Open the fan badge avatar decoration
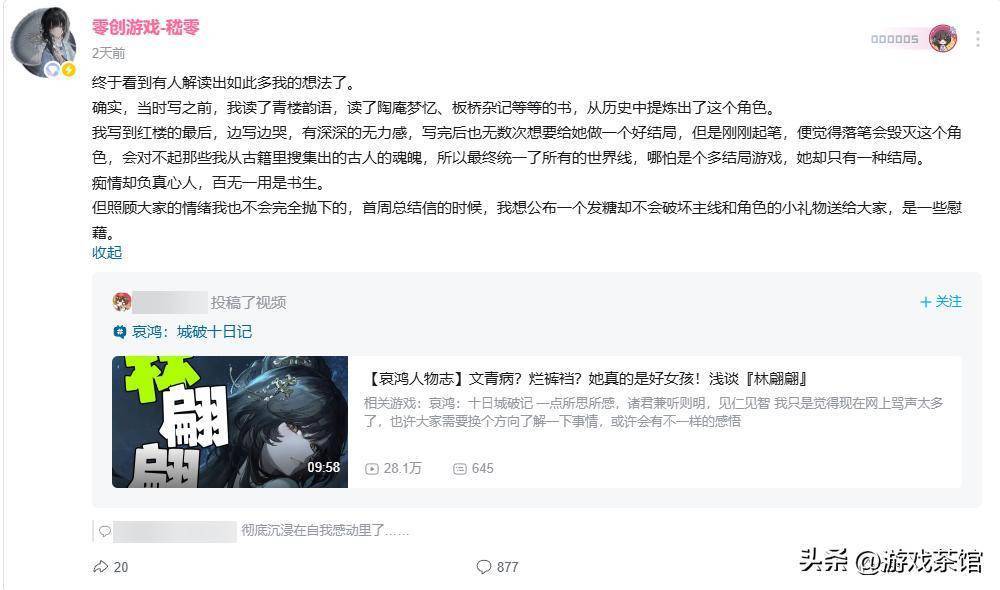 tap(943, 39)
